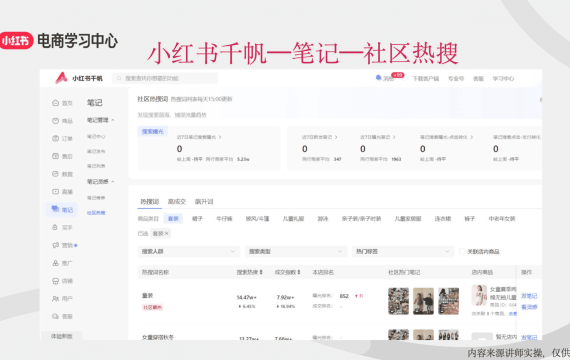570x360 pixels.
Task: Expand 近7日新发笔记 metric arrow
Action: point(336,137)
